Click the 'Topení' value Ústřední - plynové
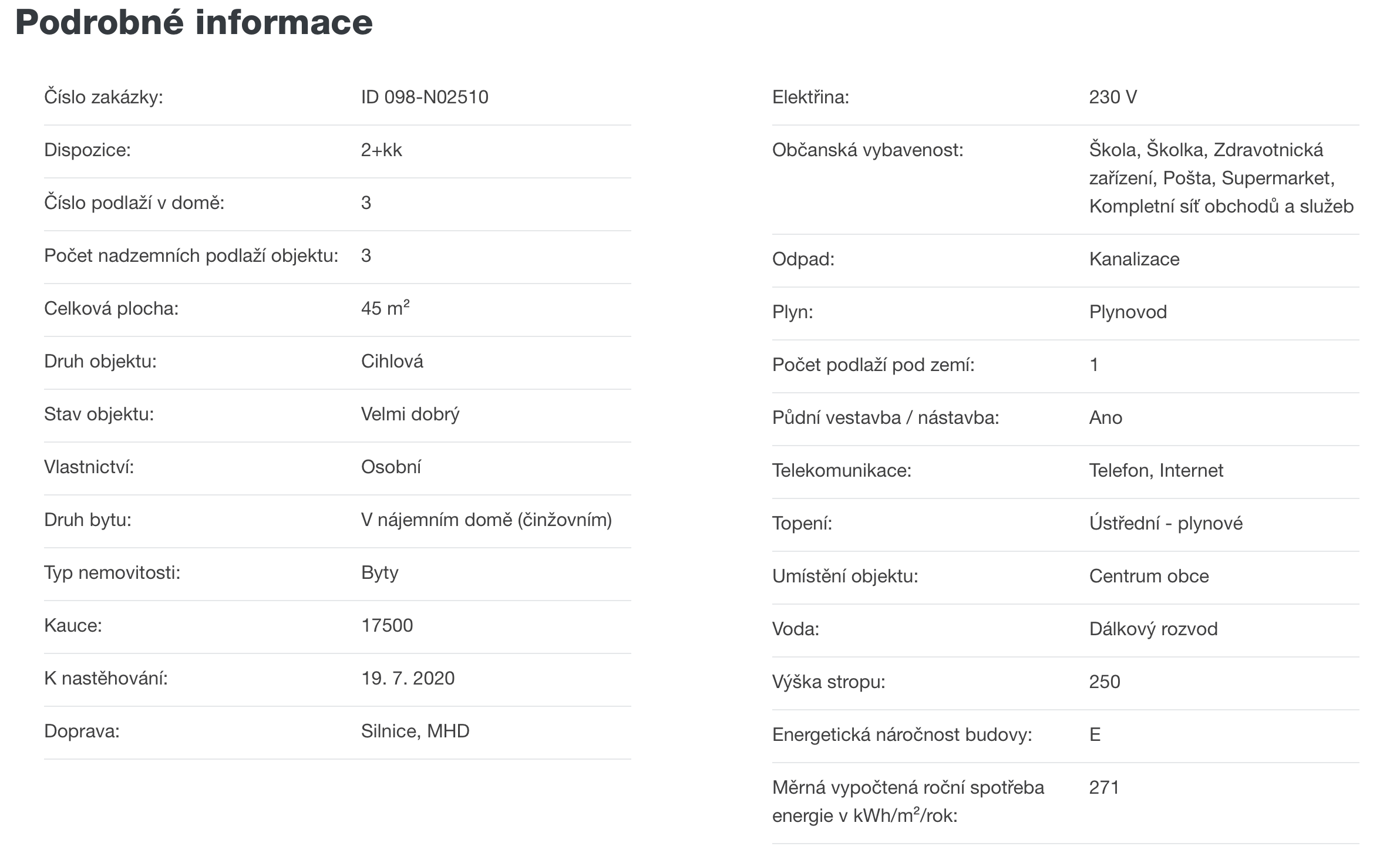 [x=1166, y=523]
